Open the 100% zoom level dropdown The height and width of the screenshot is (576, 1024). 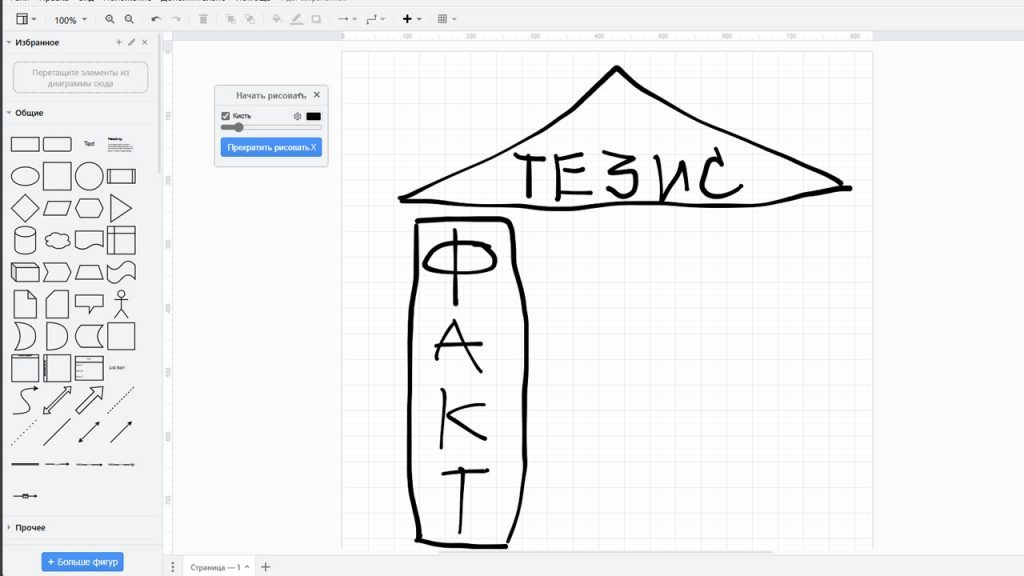pos(70,20)
